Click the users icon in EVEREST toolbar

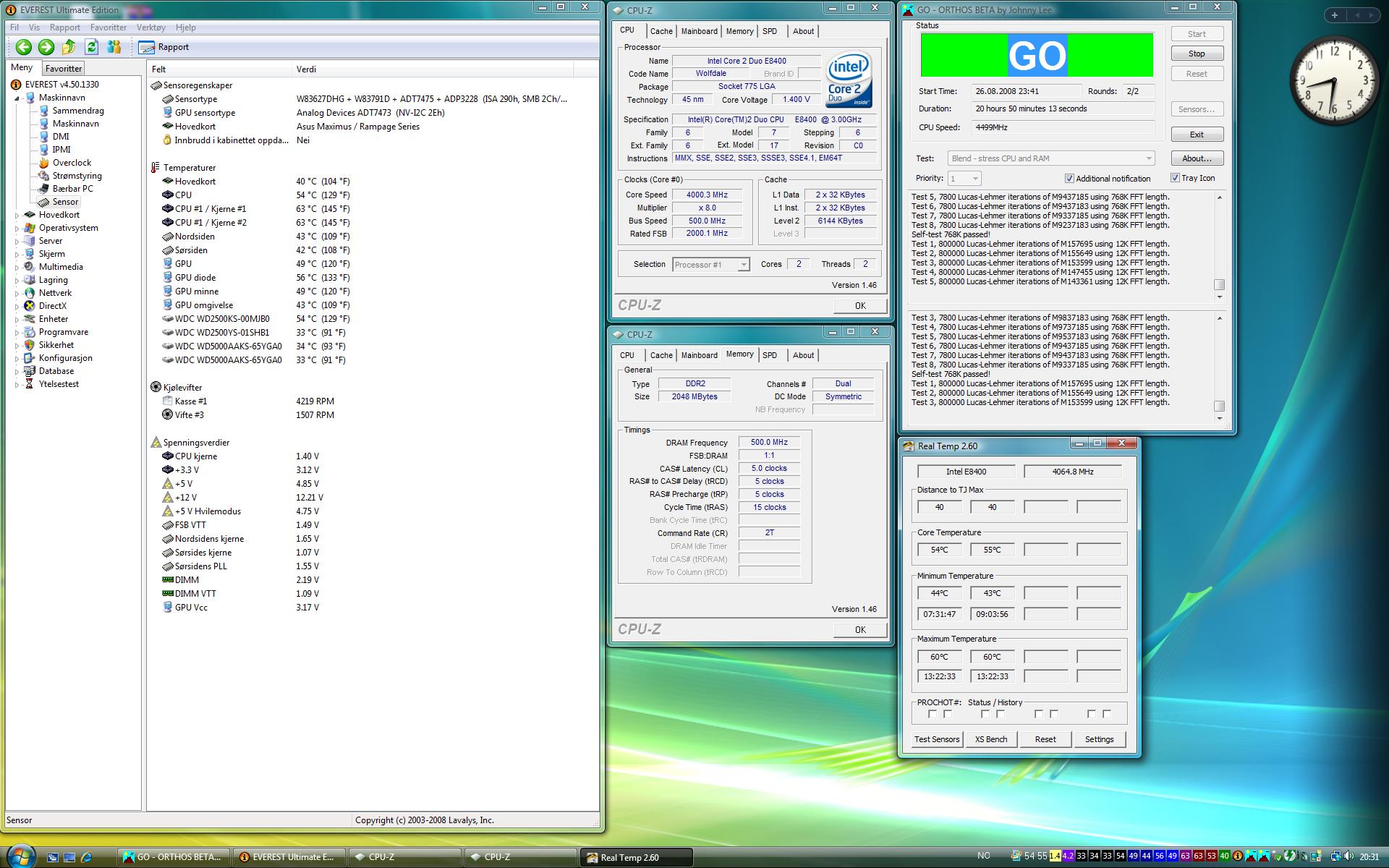coord(114,47)
